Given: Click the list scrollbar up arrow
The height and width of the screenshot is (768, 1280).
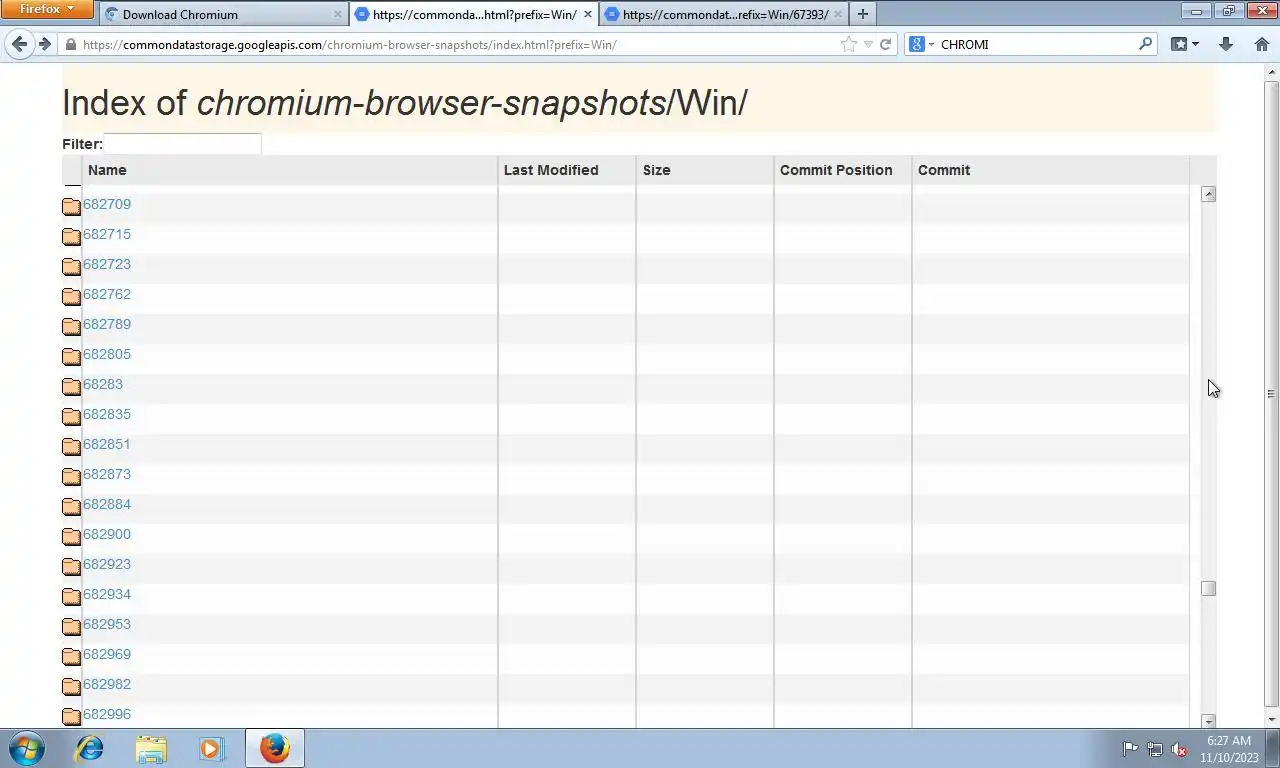Looking at the screenshot, I should (x=1208, y=194).
